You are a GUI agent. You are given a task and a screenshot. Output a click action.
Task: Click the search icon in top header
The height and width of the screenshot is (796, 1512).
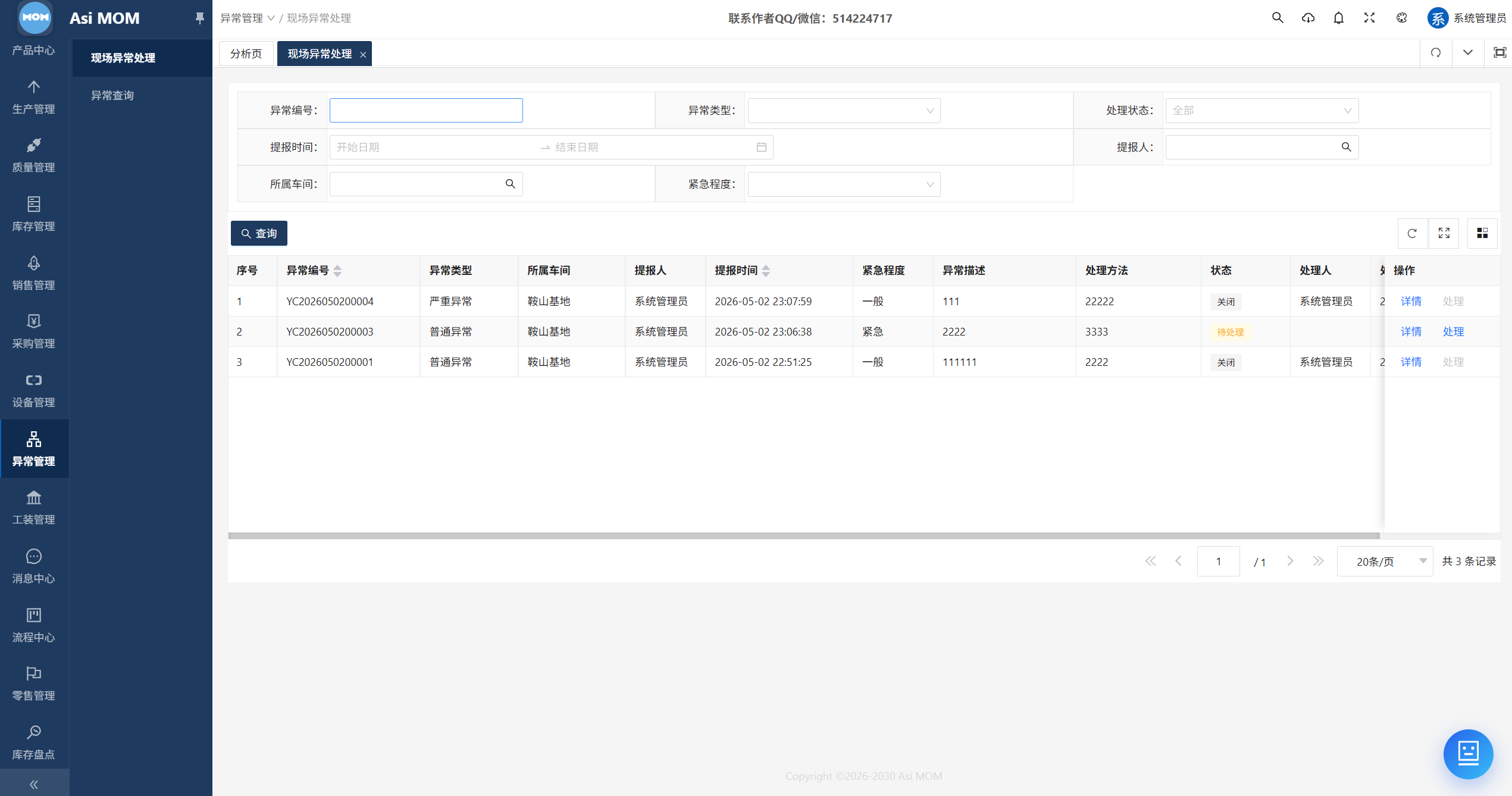pyautogui.click(x=1278, y=18)
